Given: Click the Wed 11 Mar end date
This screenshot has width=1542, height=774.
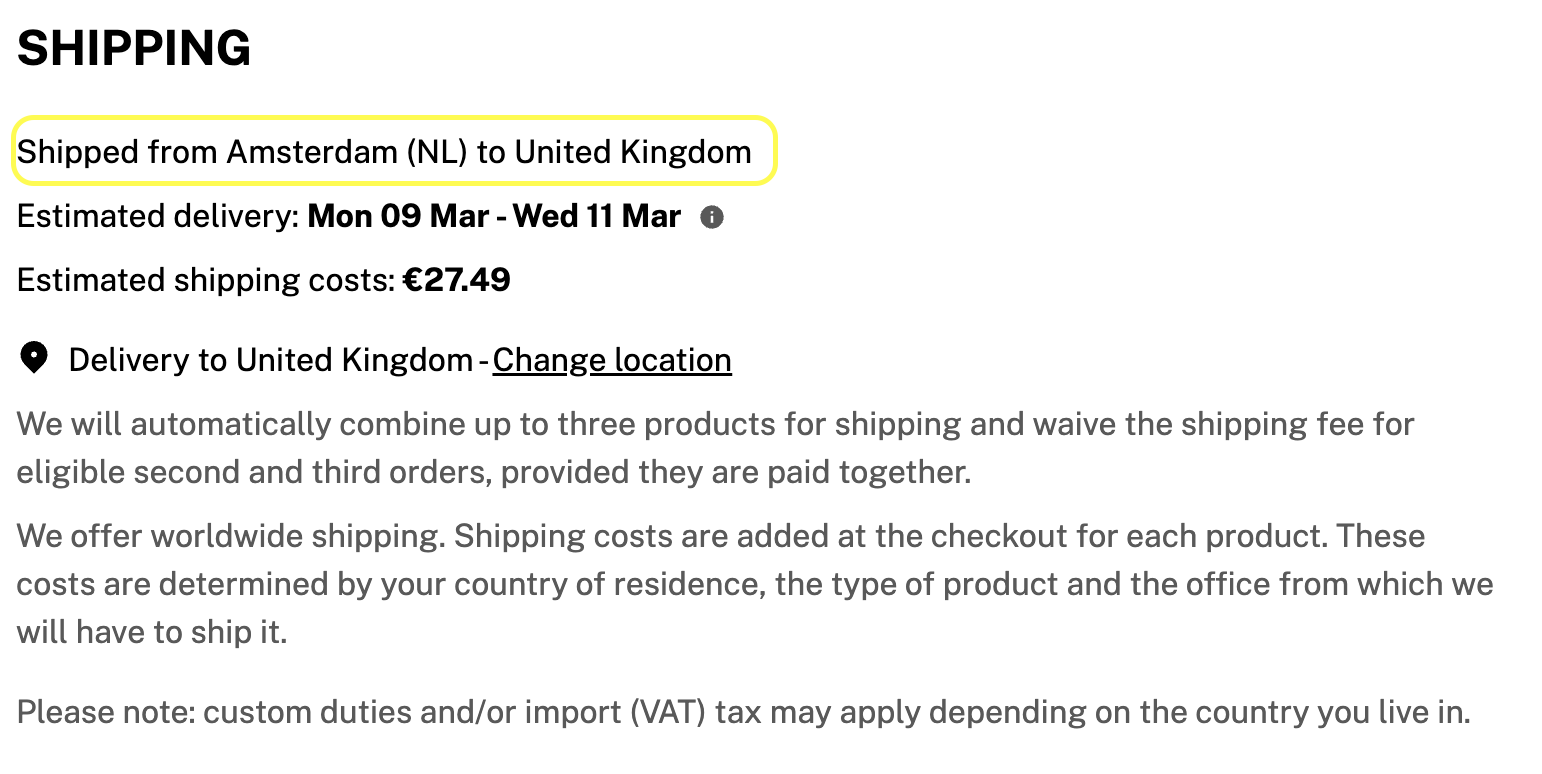Looking at the screenshot, I should point(597,217).
